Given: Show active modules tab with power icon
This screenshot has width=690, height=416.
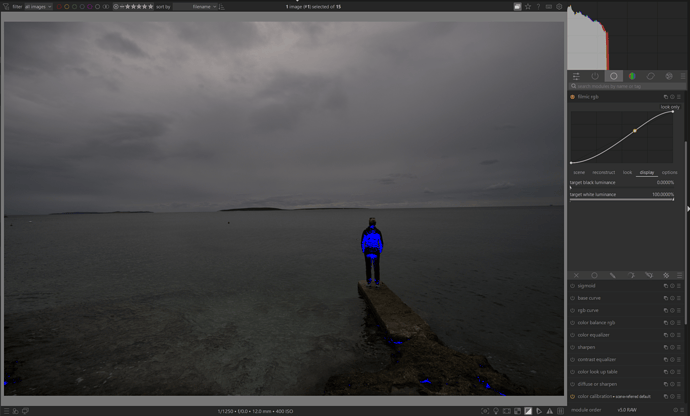Looking at the screenshot, I should (595, 76).
